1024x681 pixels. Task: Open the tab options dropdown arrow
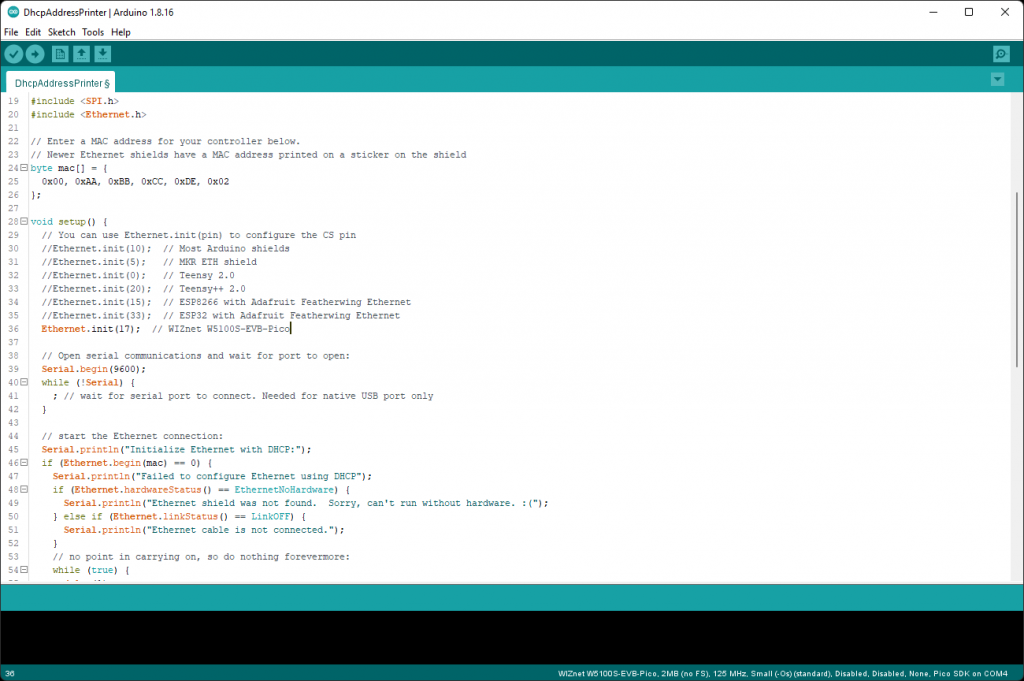point(997,80)
